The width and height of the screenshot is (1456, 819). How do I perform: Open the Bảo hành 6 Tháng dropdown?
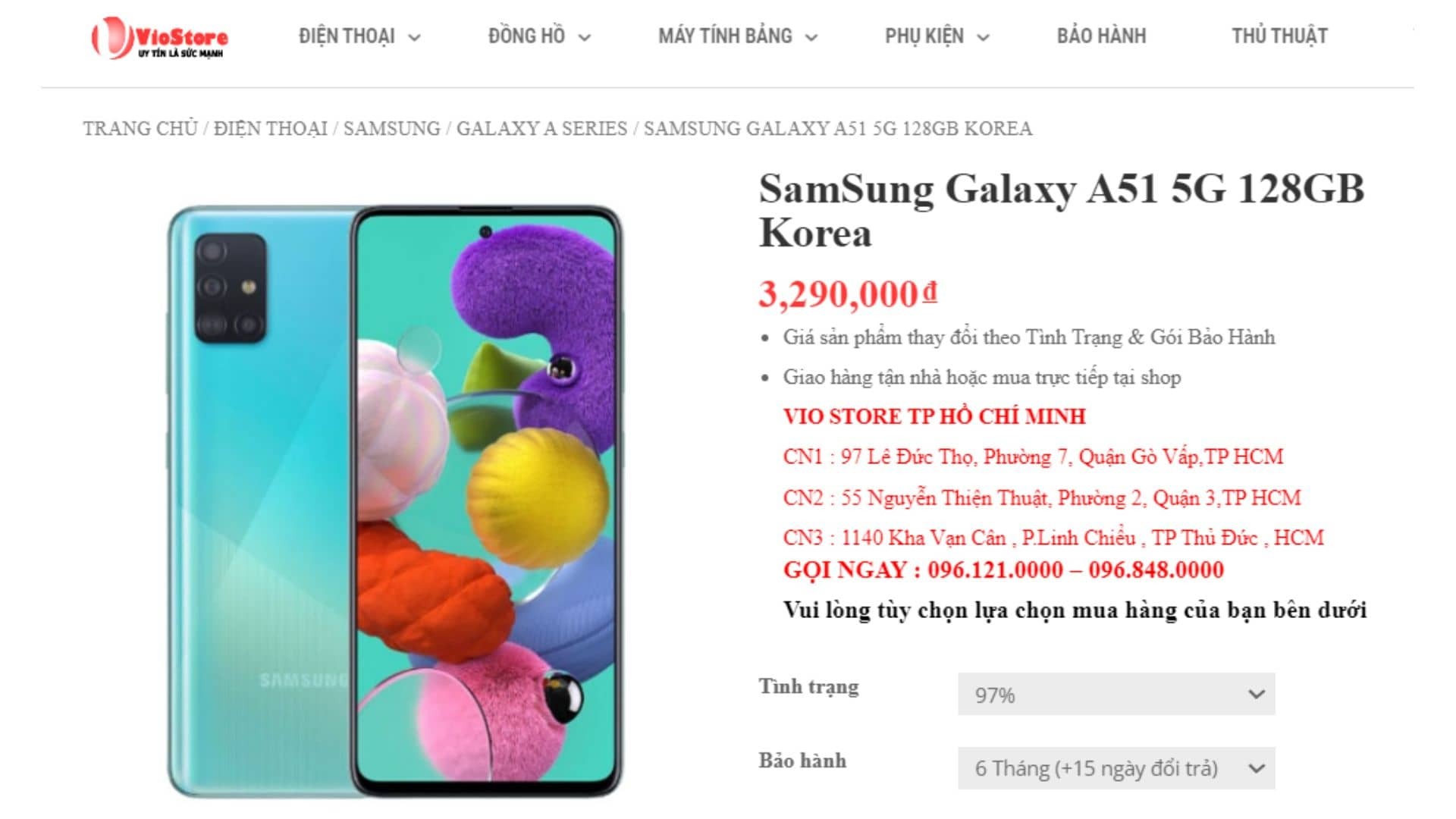1116,768
